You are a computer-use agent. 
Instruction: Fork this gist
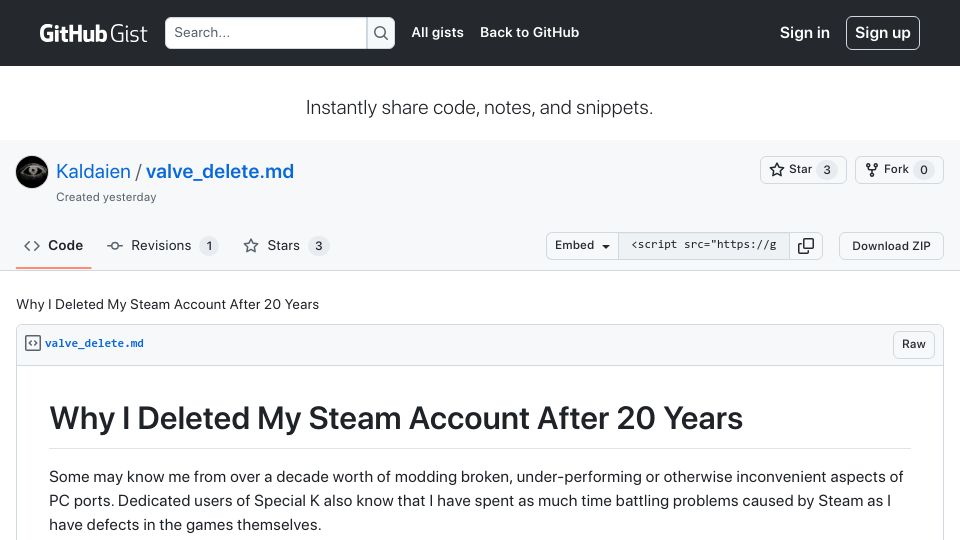[899, 170]
